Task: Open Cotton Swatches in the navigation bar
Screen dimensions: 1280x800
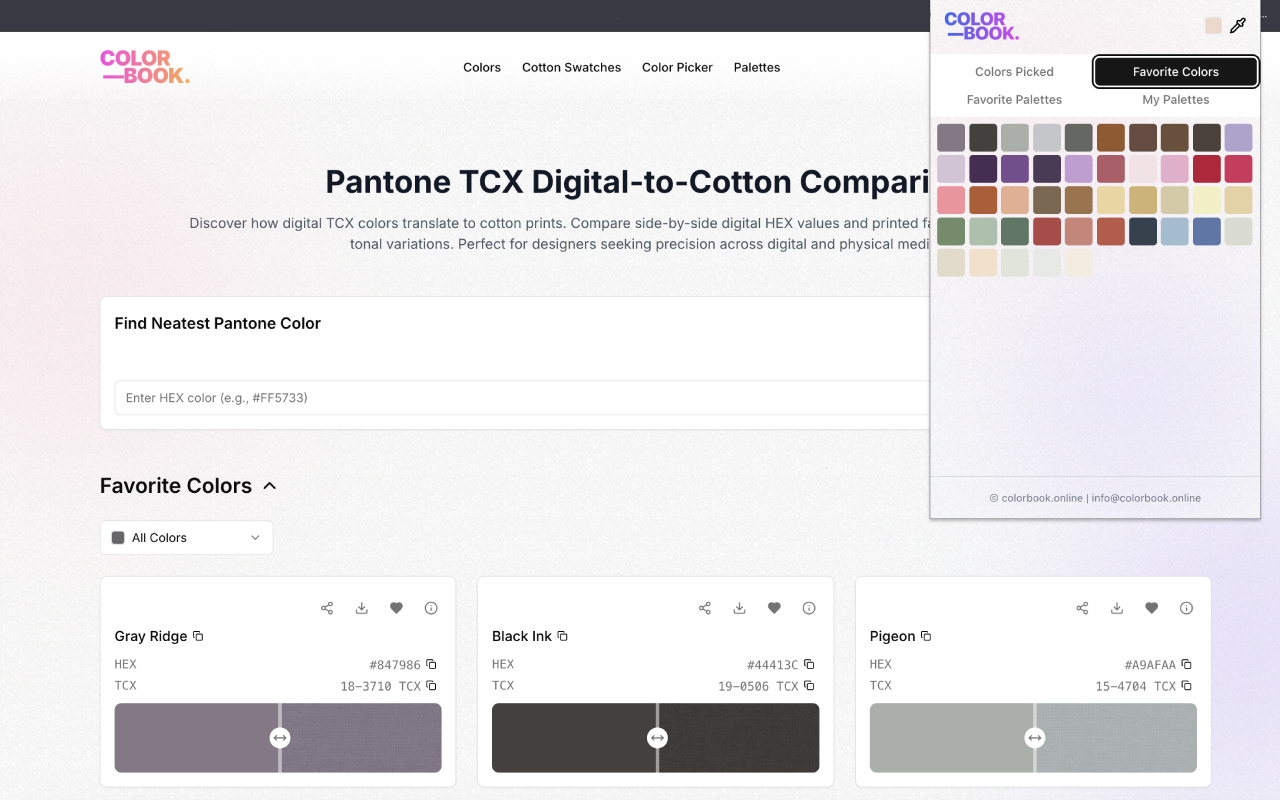Action: tap(571, 68)
